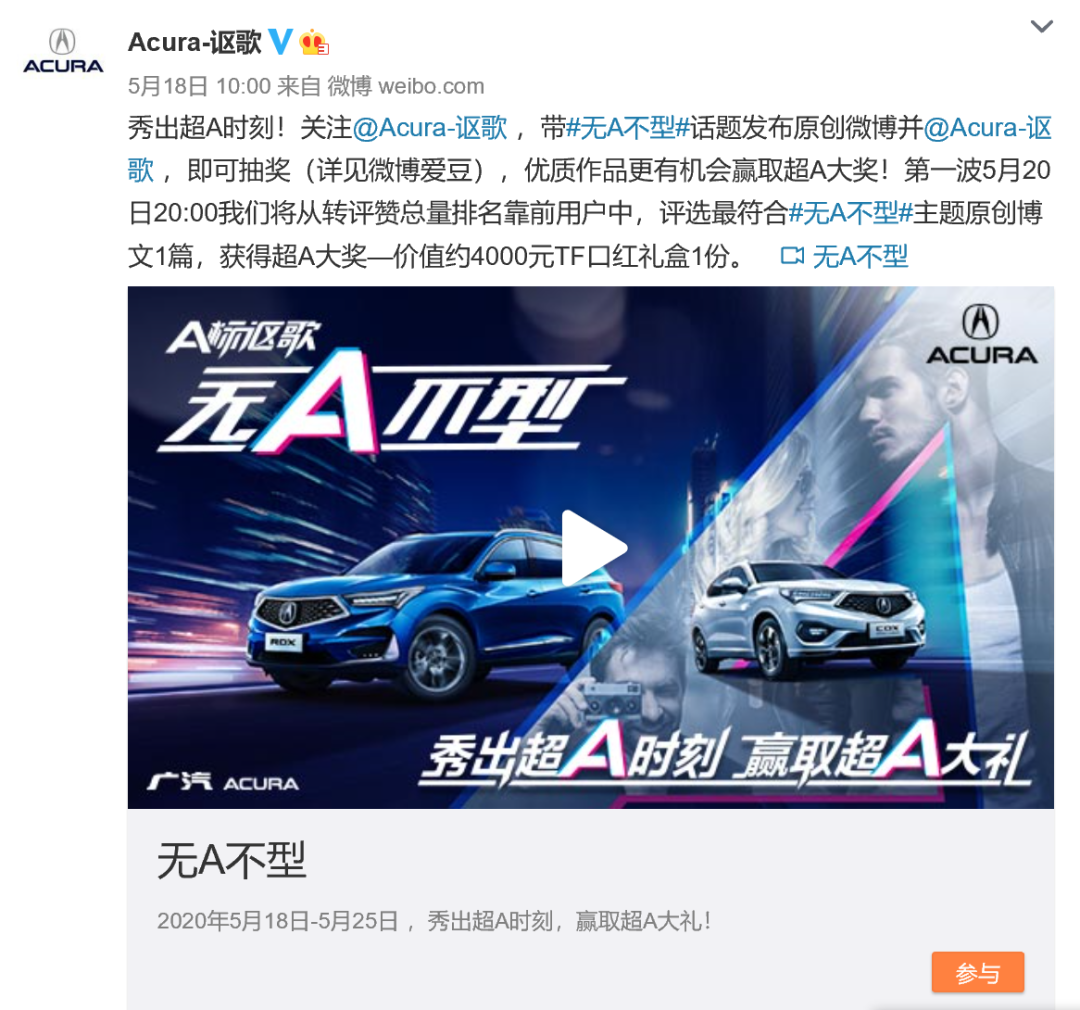Open the 无A不型 video link text

click(x=860, y=256)
